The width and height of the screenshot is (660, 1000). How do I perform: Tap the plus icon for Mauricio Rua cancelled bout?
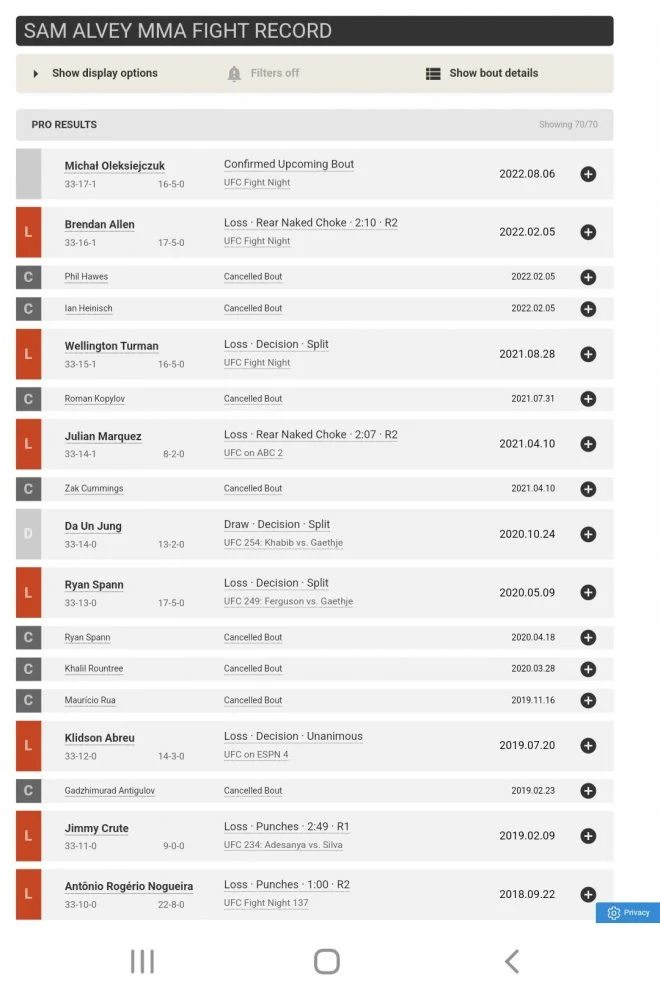[x=588, y=700]
